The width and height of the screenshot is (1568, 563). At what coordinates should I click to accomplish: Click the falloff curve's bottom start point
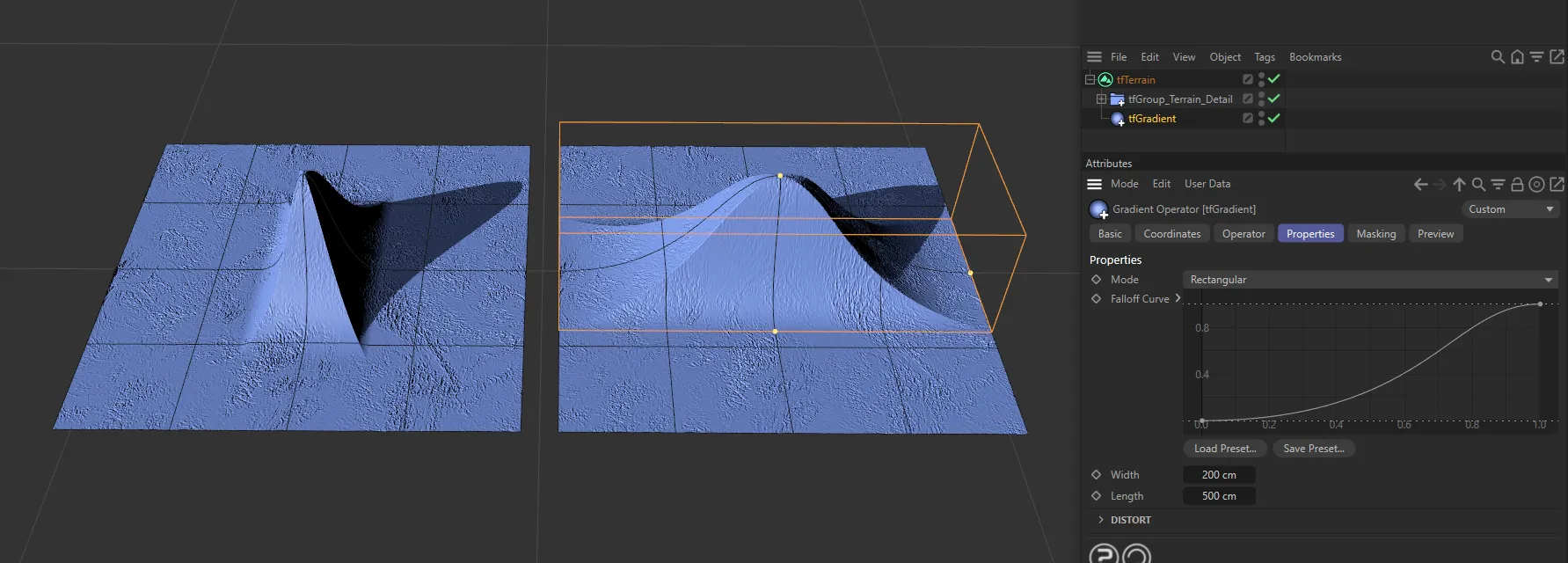point(1202,421)
